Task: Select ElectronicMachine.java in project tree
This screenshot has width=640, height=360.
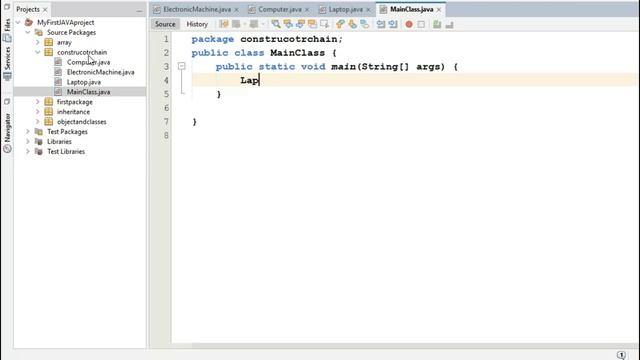Action: [100, 72]
